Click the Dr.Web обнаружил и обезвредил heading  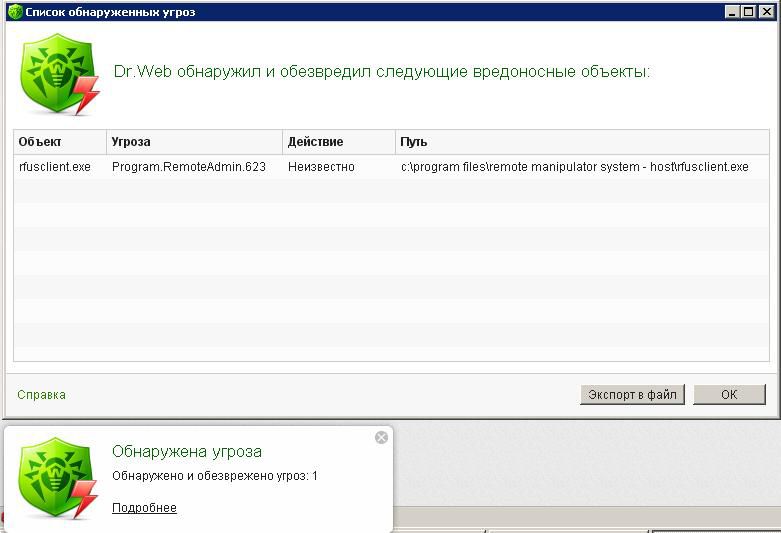382,72
